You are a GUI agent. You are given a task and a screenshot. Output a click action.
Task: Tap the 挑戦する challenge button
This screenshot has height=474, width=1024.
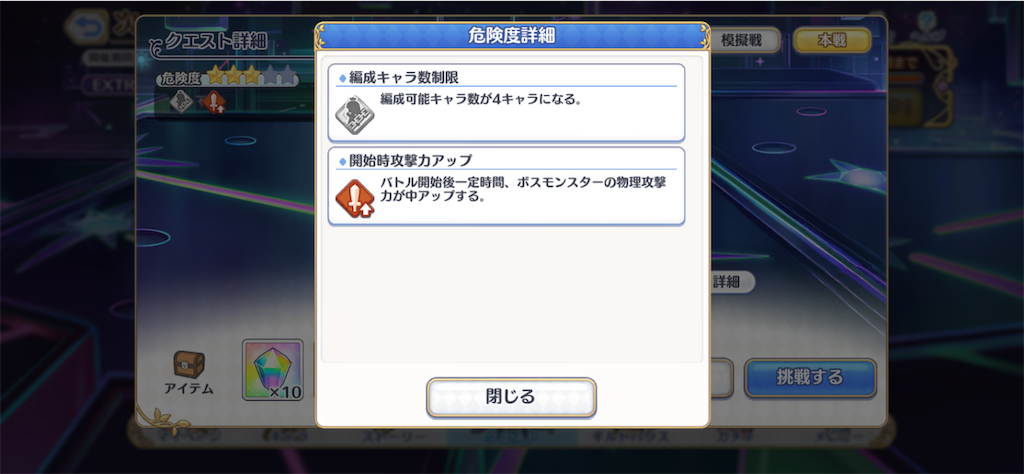(x=810, y=377)
